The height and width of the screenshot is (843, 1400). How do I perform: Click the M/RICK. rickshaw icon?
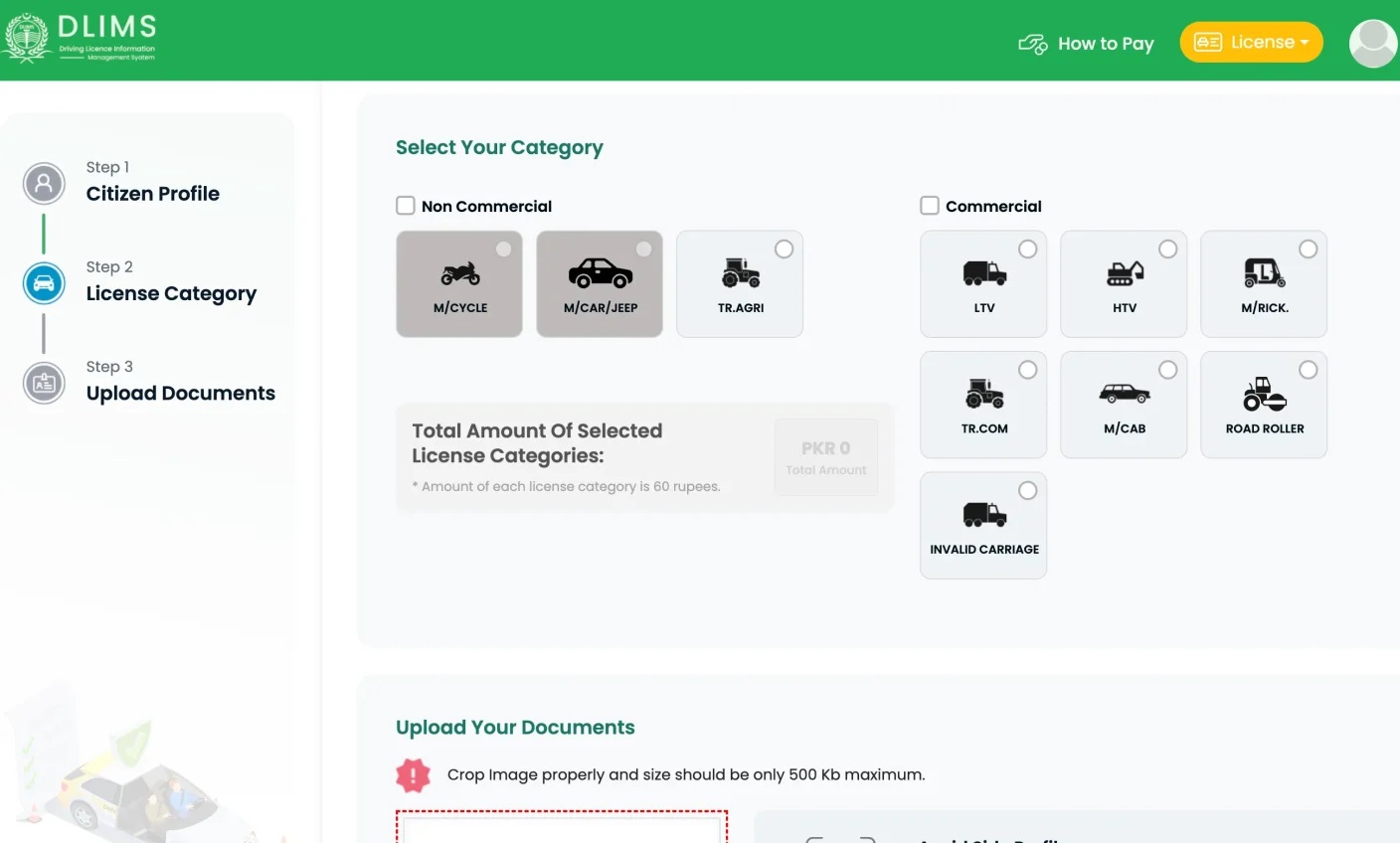pos(1264,272)
